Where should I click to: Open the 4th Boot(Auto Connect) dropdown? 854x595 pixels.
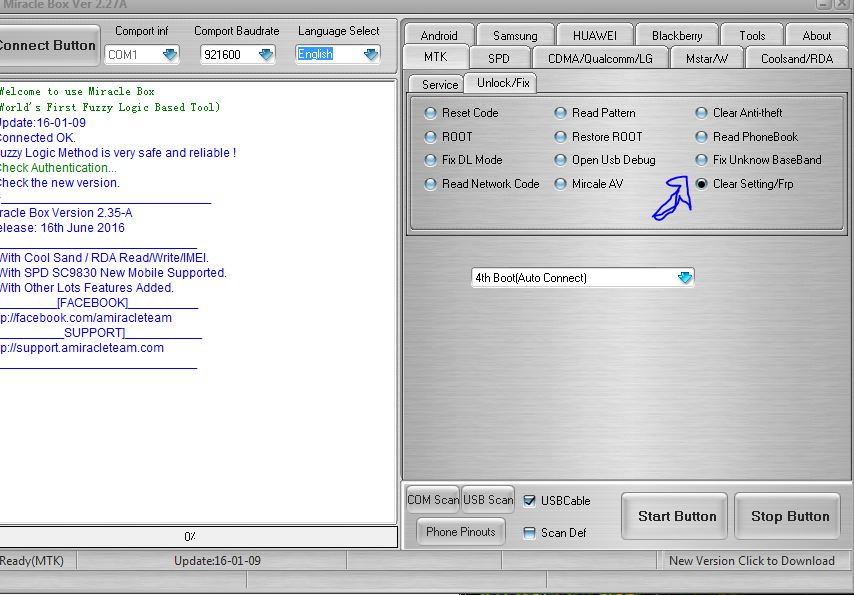(685, 277)
